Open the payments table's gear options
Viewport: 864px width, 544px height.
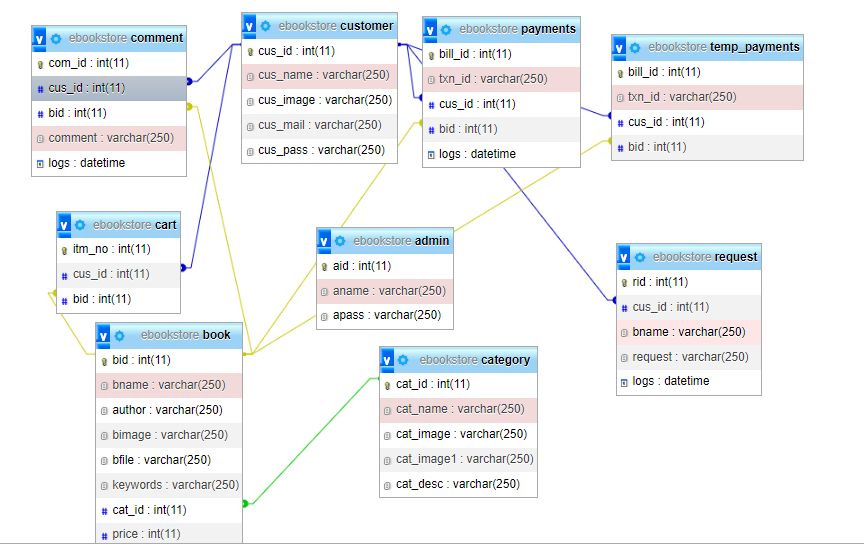446,29
